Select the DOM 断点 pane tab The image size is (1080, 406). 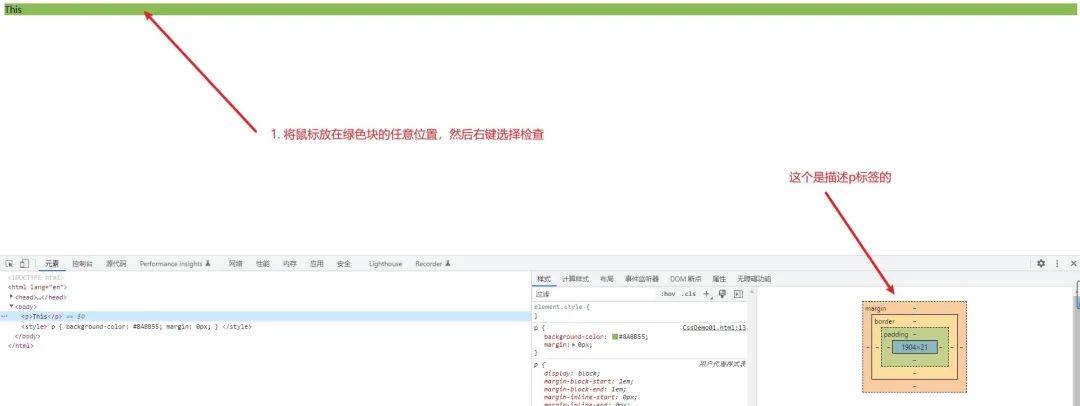(x=685, y=278)
